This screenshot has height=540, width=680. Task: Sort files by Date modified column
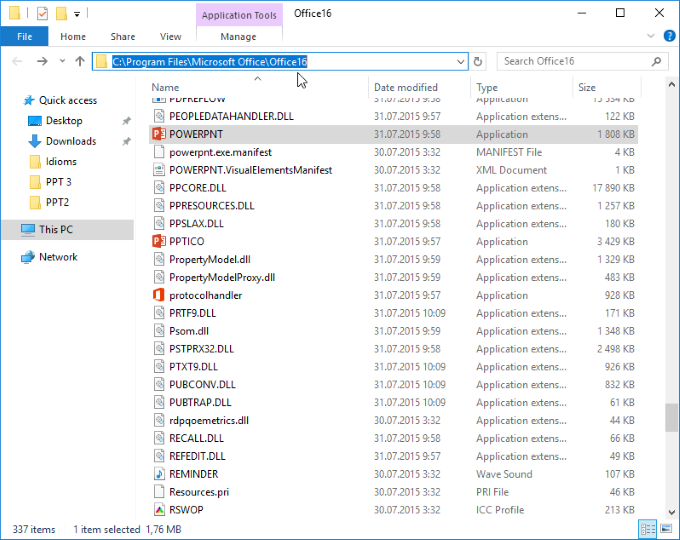[x=405, y=88]
